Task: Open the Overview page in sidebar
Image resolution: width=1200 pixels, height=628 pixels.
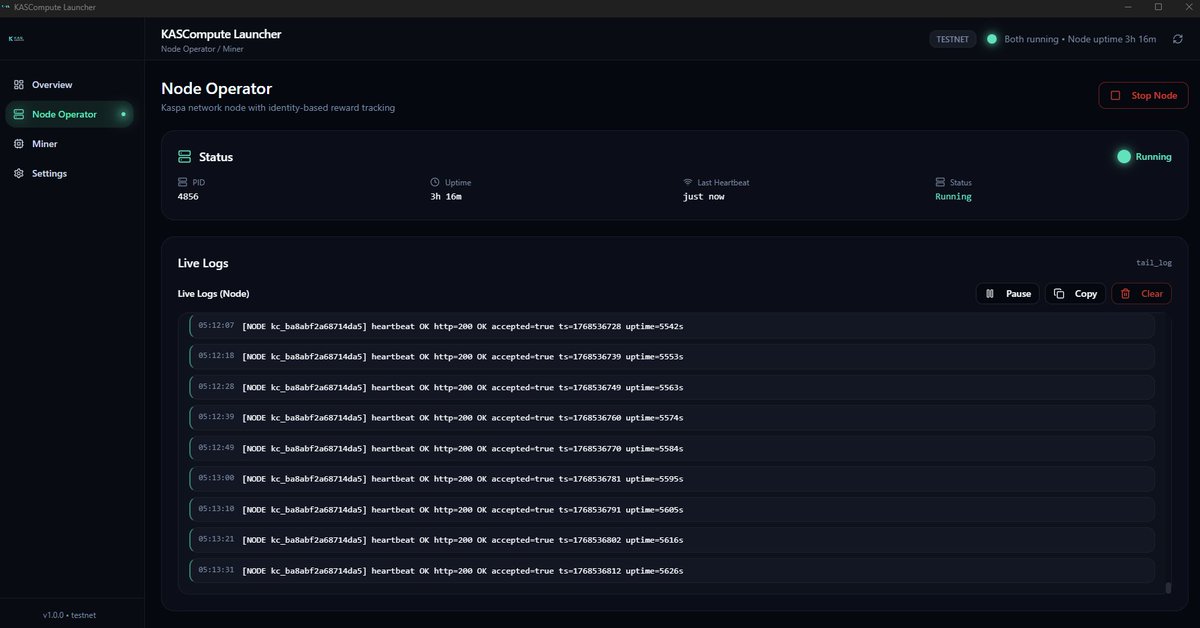Action: (69, 85)
